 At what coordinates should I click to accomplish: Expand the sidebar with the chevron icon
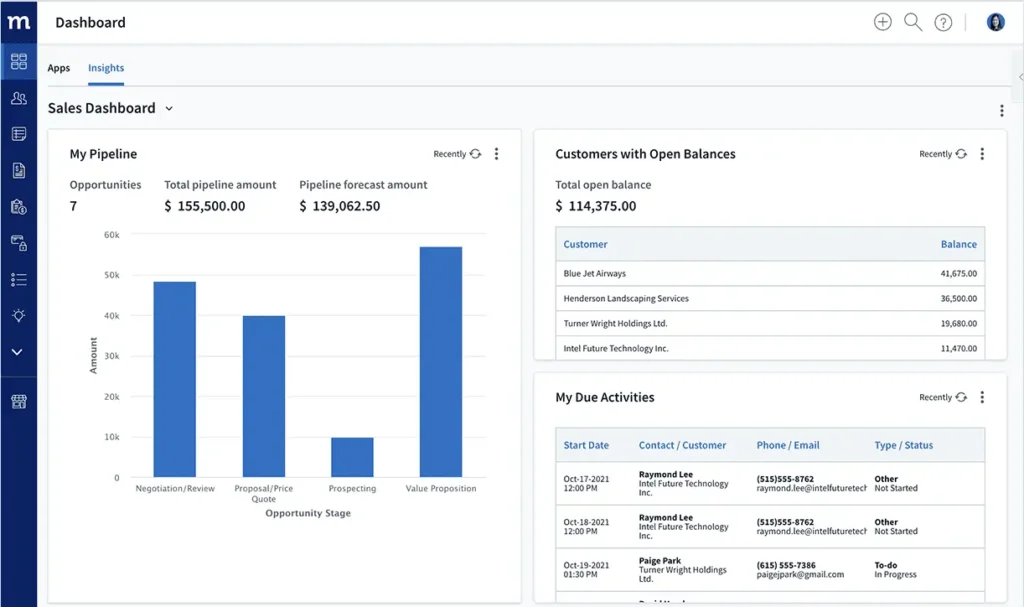coord(18,352)
